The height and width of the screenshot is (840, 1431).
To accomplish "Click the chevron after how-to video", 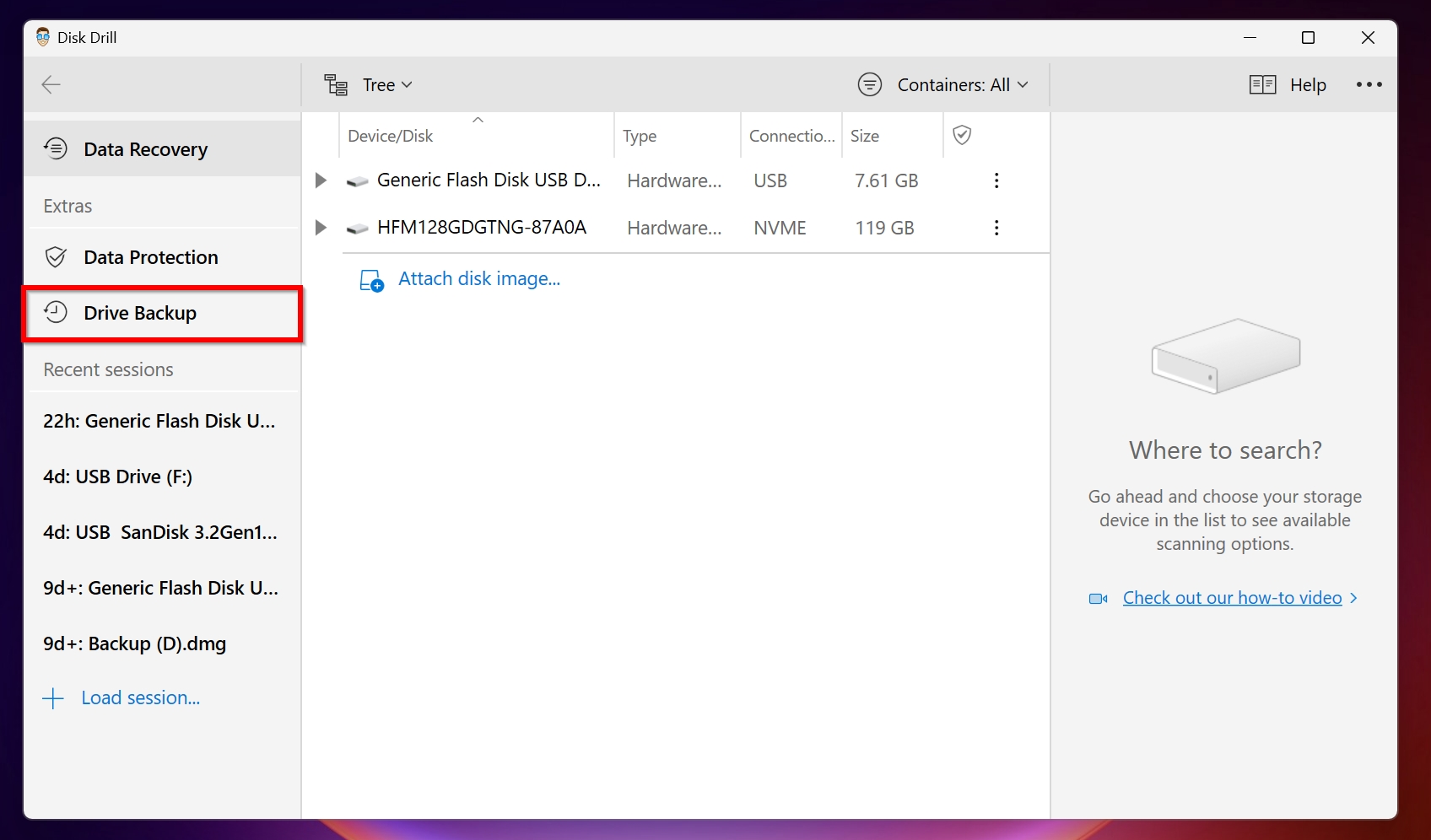I will (x=1353, y=598).
